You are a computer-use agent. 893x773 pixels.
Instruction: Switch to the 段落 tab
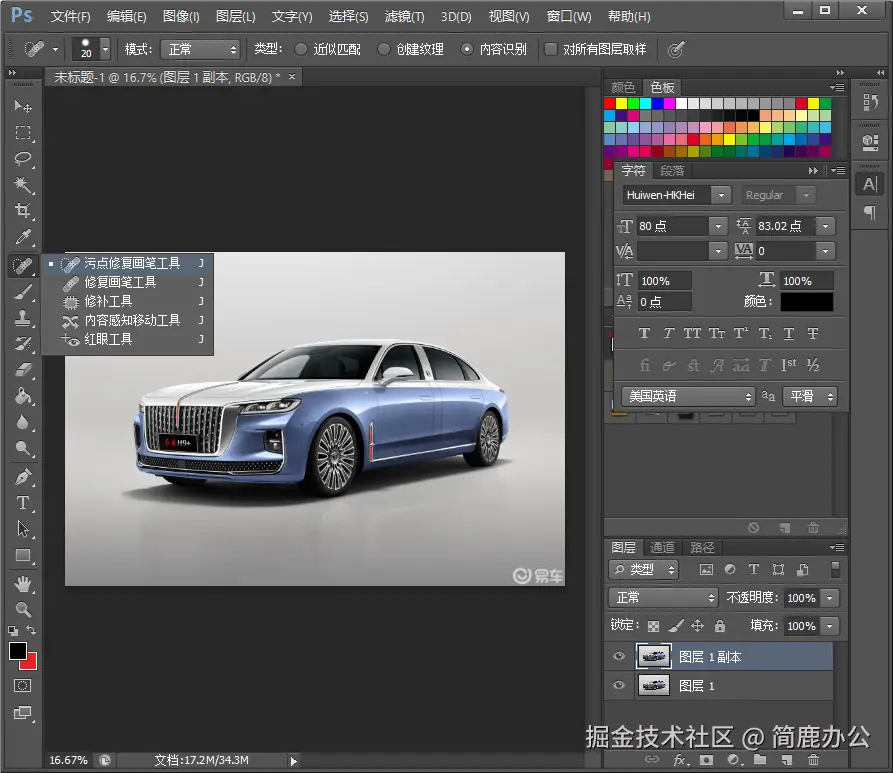click(672, 171)
